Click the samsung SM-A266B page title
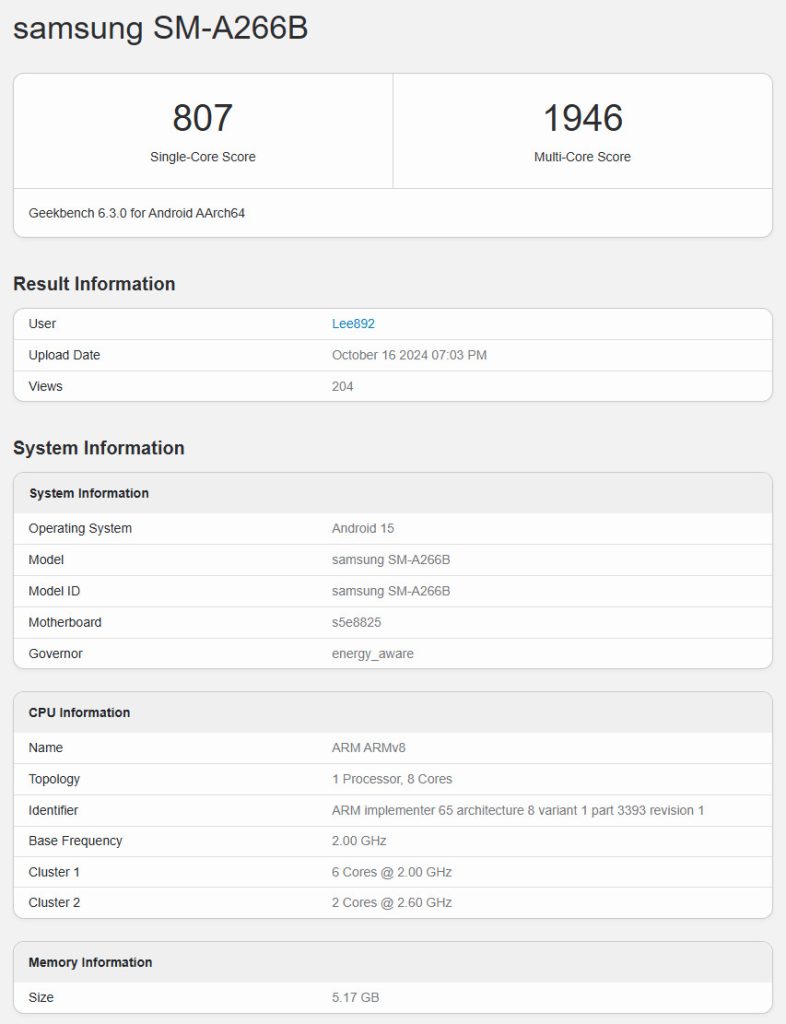Screen dimensions: 786x1024 pyautogui.click(x=160, y=29)
